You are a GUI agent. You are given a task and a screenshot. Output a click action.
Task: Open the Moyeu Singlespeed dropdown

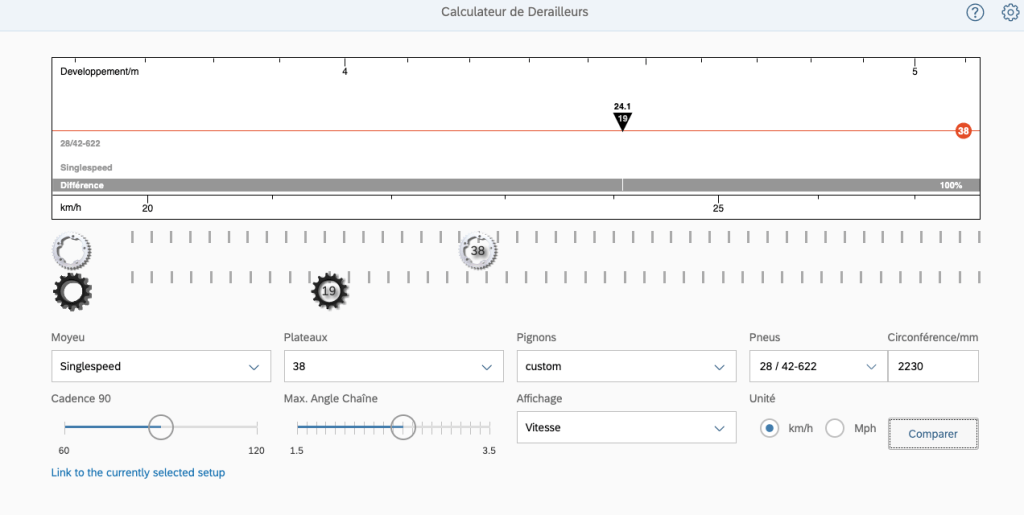(x=160, y=367)
